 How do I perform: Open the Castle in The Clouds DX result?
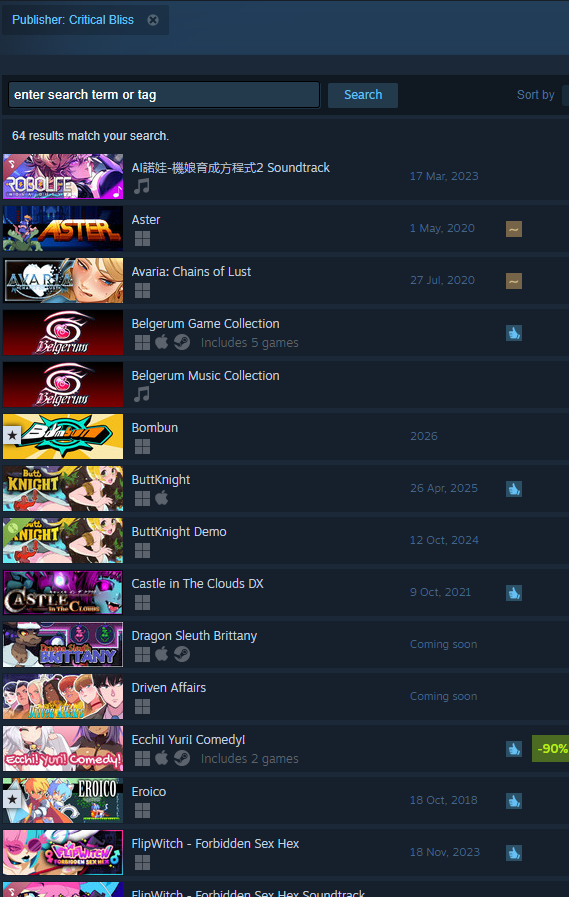(x=286, y=593)
